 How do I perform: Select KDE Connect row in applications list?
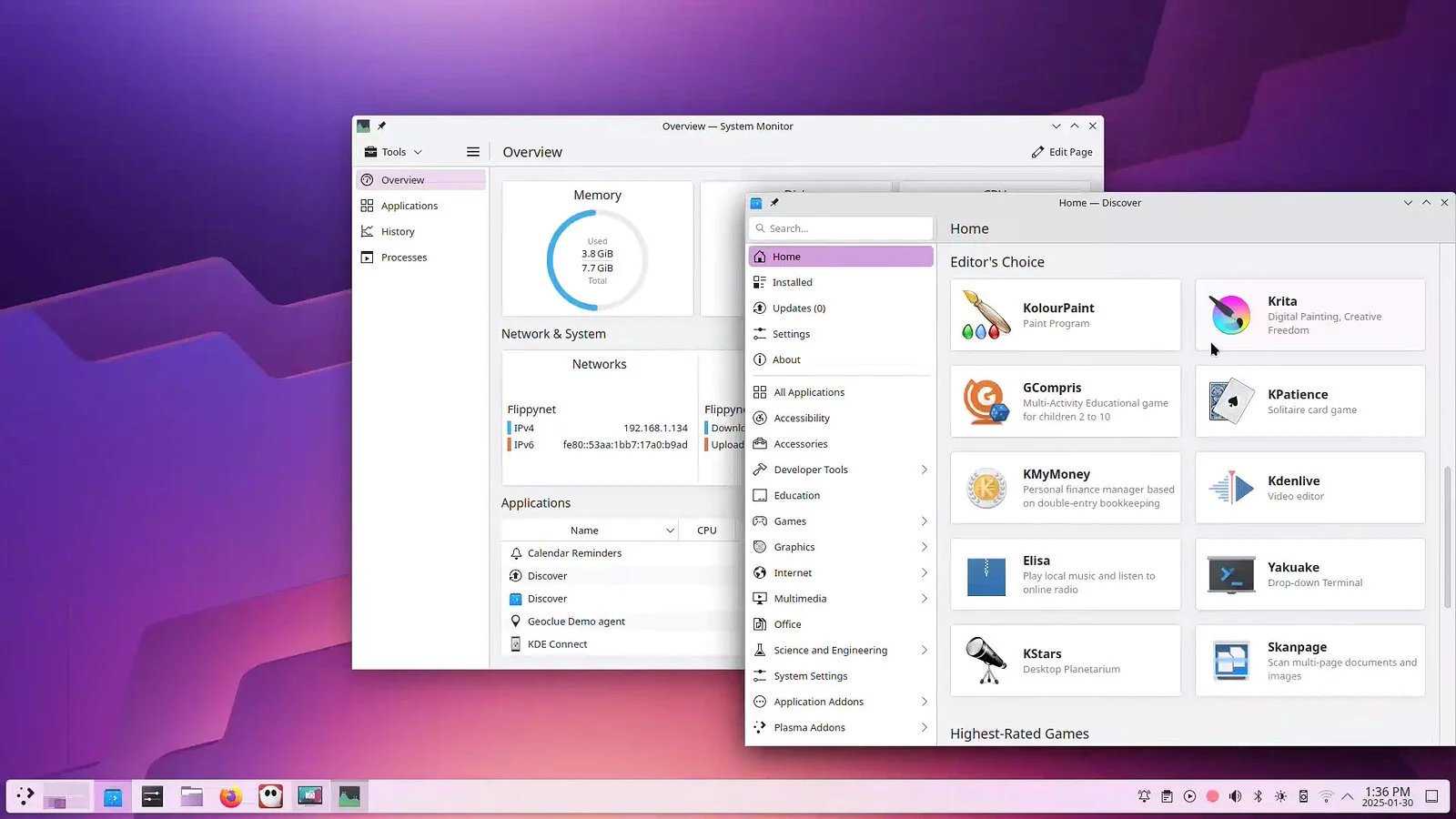pos(622,644)
